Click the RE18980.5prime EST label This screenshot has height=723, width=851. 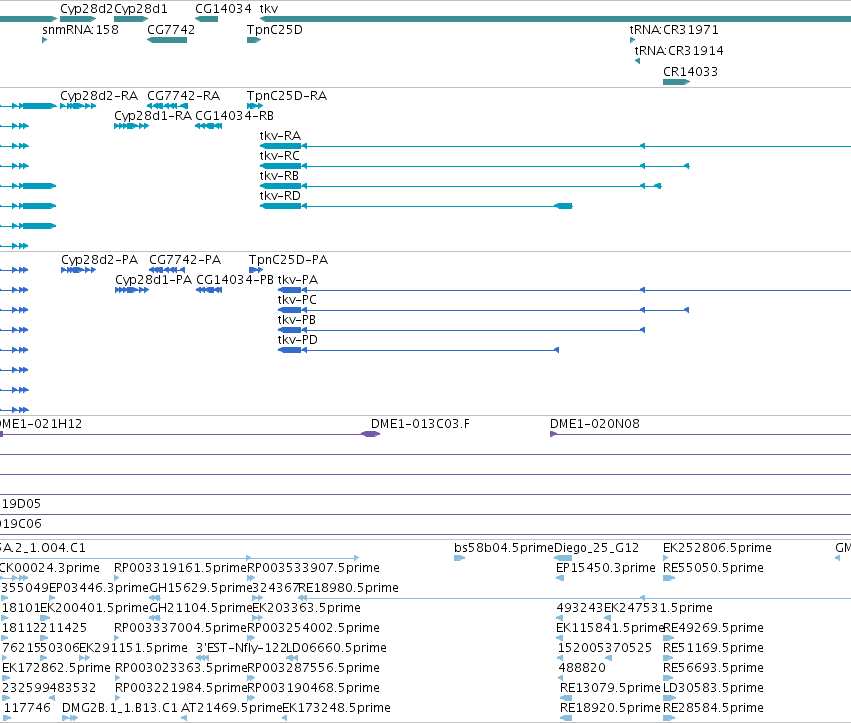coord(348,588)
